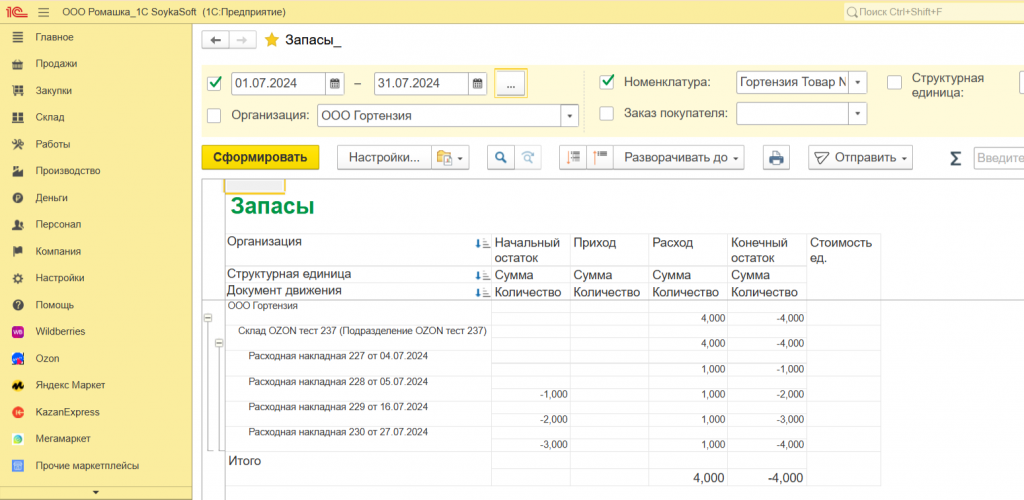This screenshot has height=500, width=1024.
Task: Click the back navigation arrow
Action: [215, 40]
